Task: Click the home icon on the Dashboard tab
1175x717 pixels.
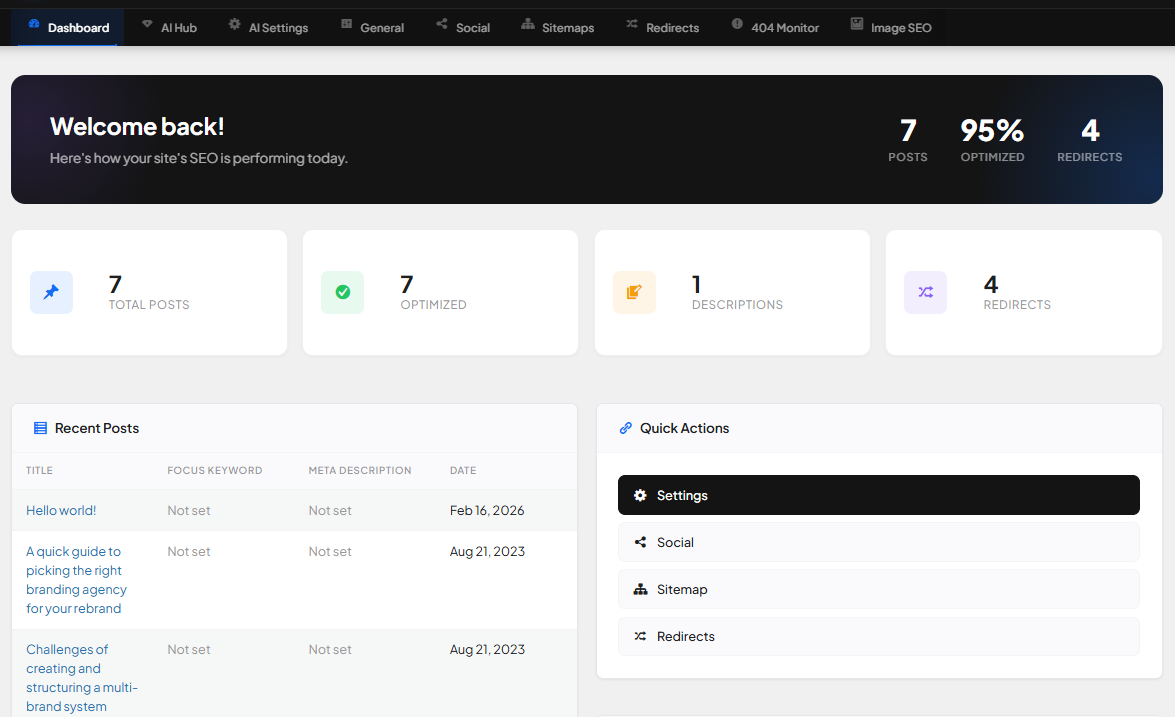Action: 34,27
